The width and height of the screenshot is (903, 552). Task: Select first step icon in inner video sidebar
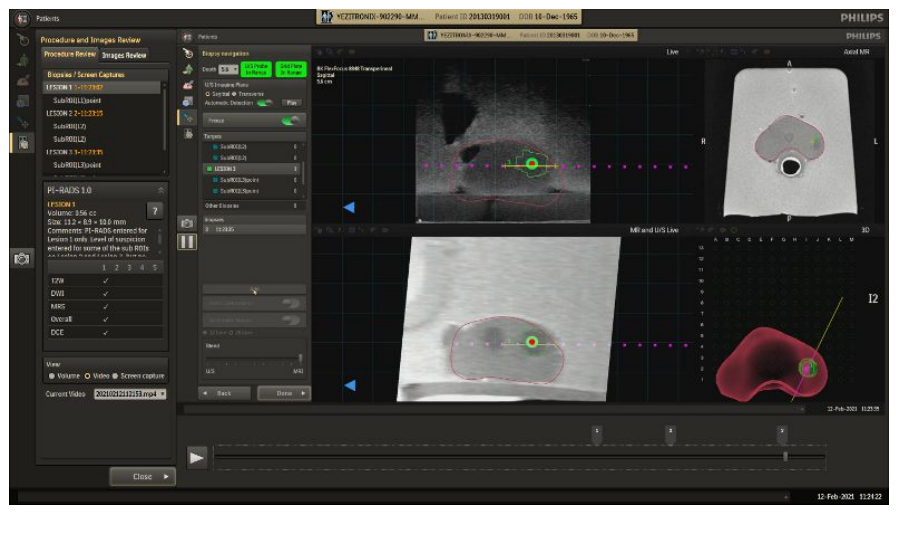188,54
